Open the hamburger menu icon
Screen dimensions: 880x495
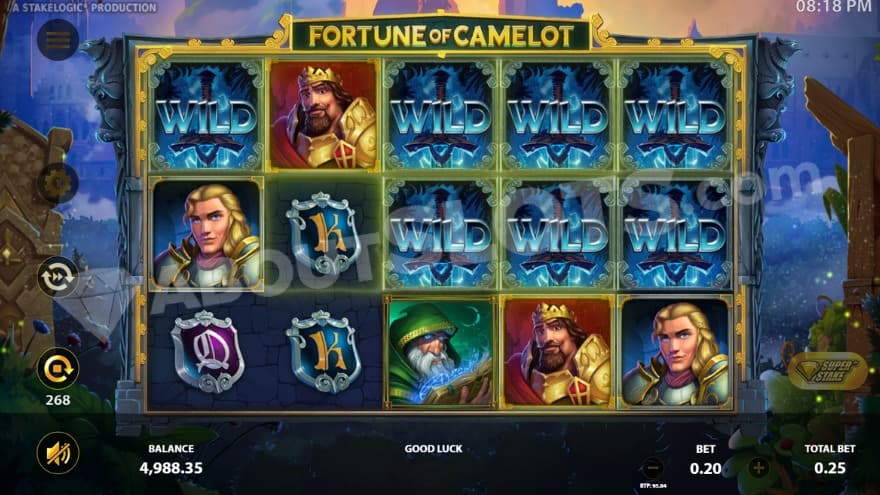[58, 39]
